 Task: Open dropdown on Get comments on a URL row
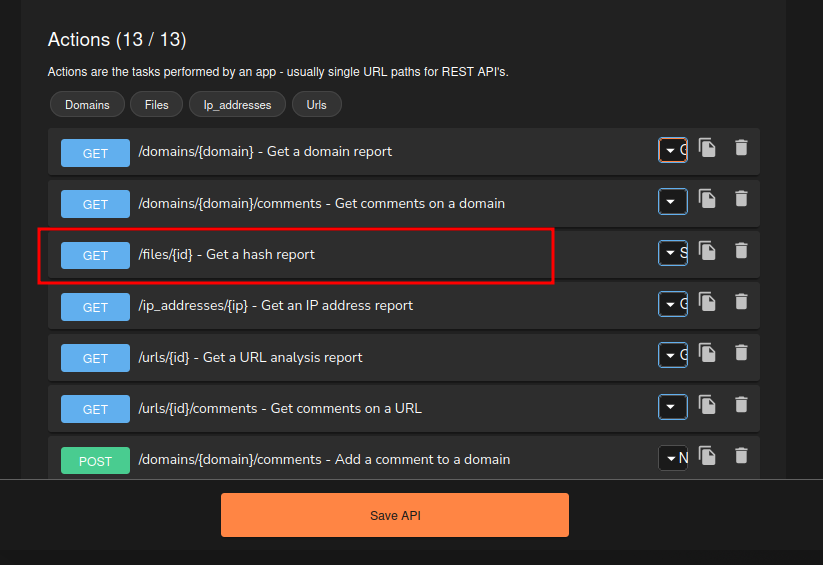tap(672, 407)
